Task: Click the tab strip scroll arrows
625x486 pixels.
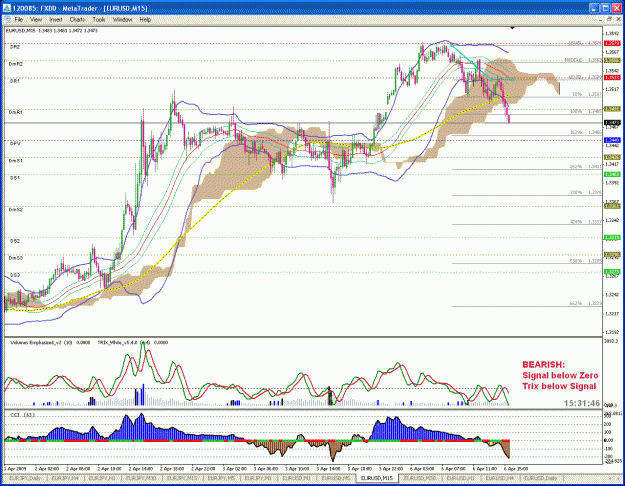Action: [614, 478]
